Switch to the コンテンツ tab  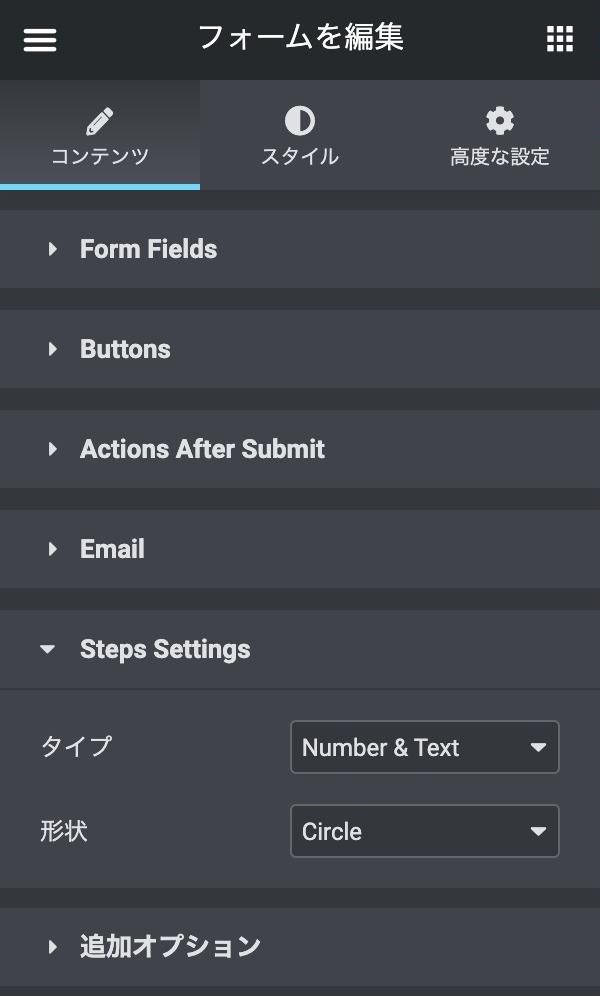pyautogui.click(x=100, y=156)
